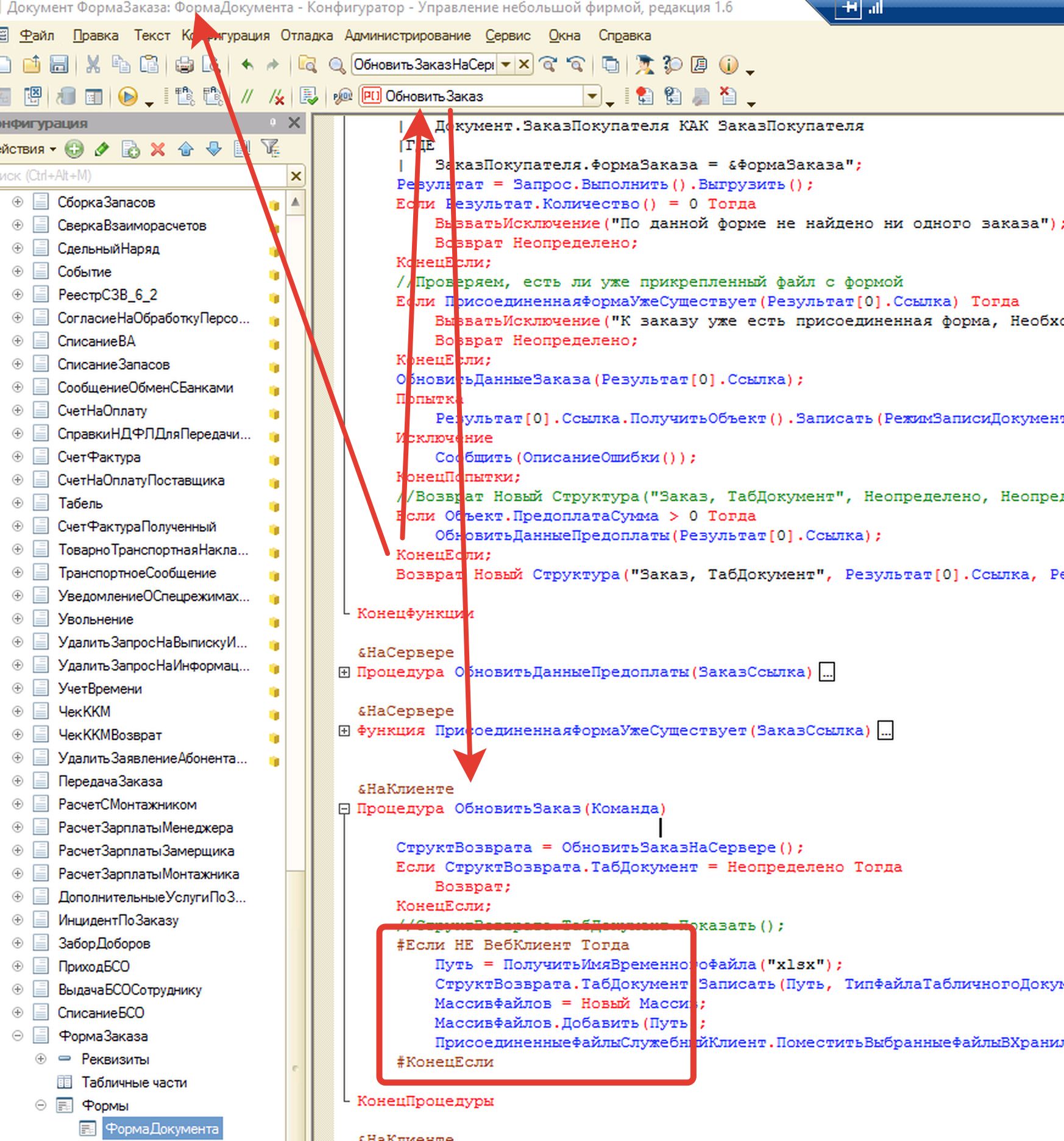This screenshot has width=1064, height=1141.
Task: Delete object with the red X icon
Action: point(158,149)
